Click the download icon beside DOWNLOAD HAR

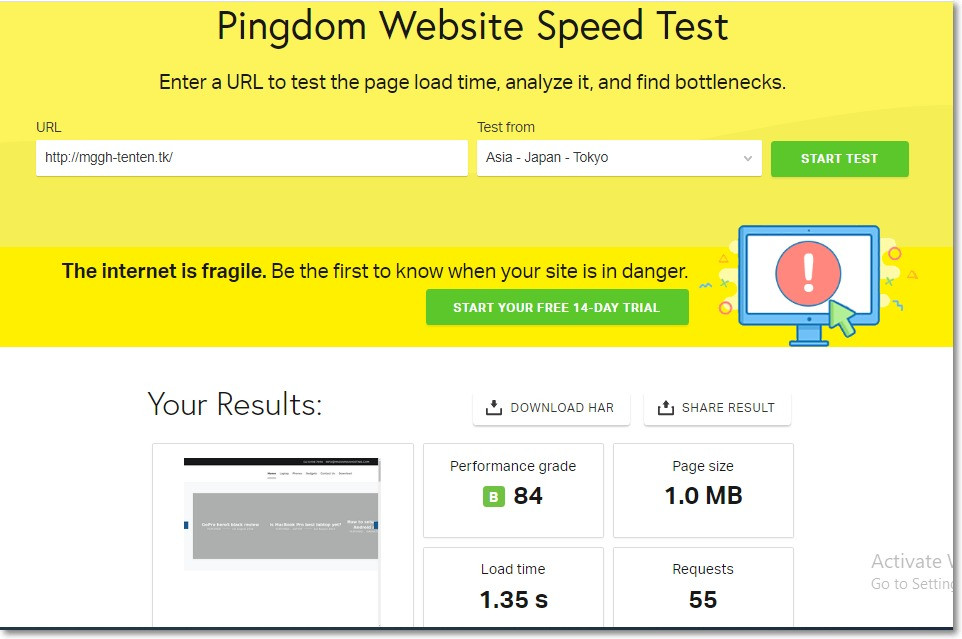click(493, 407)
